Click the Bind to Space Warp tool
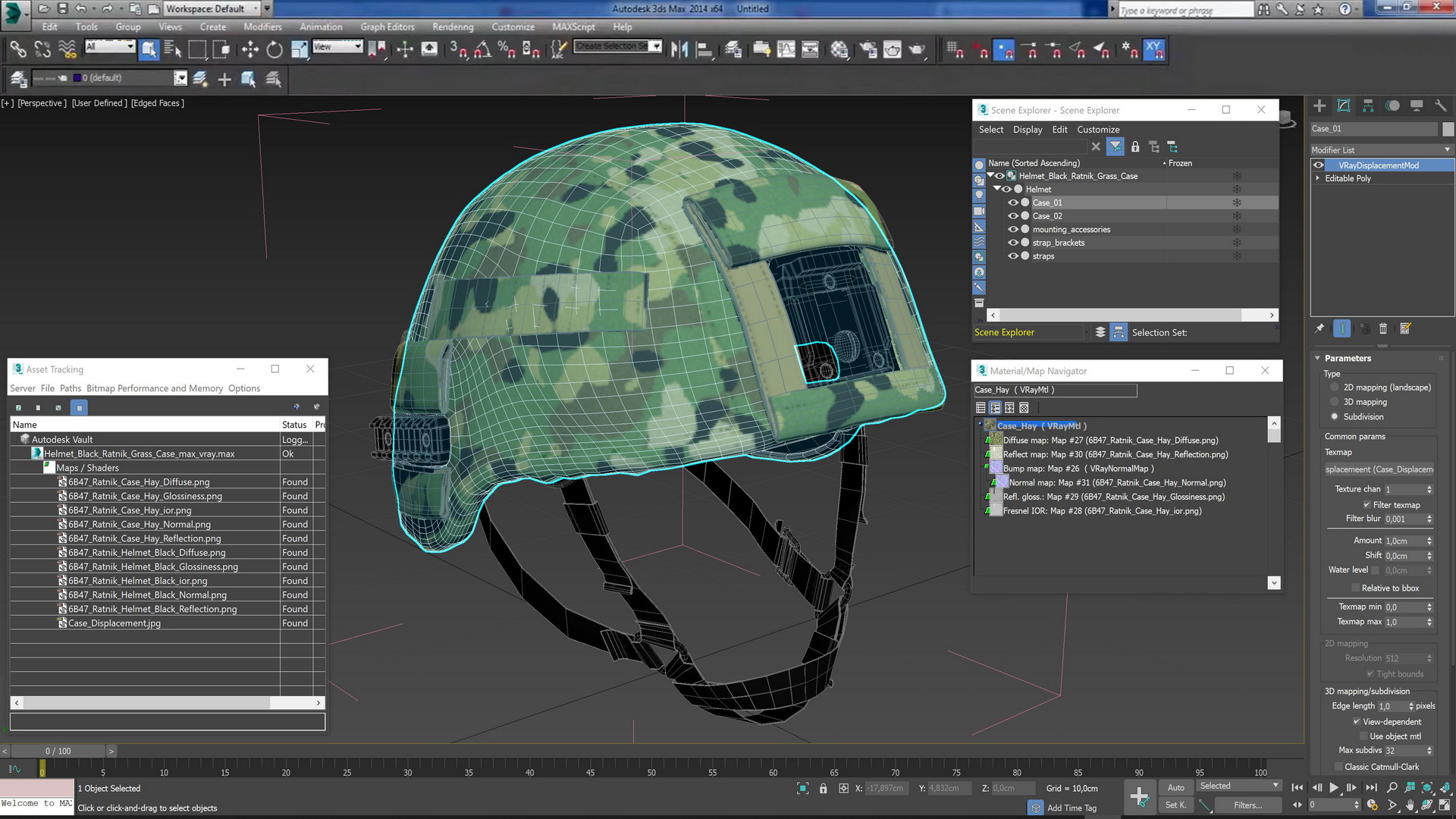This screenshot has height=819, width=1456. tap(67, 50)
